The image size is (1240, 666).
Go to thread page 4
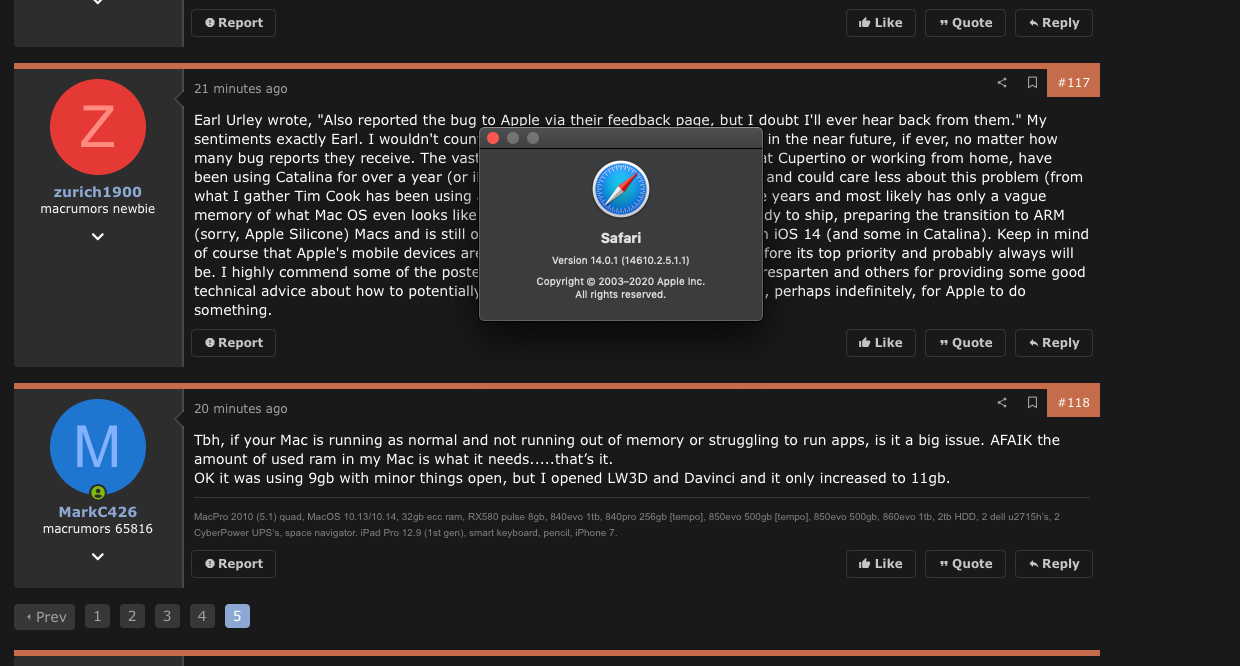[x=202, y=616]
